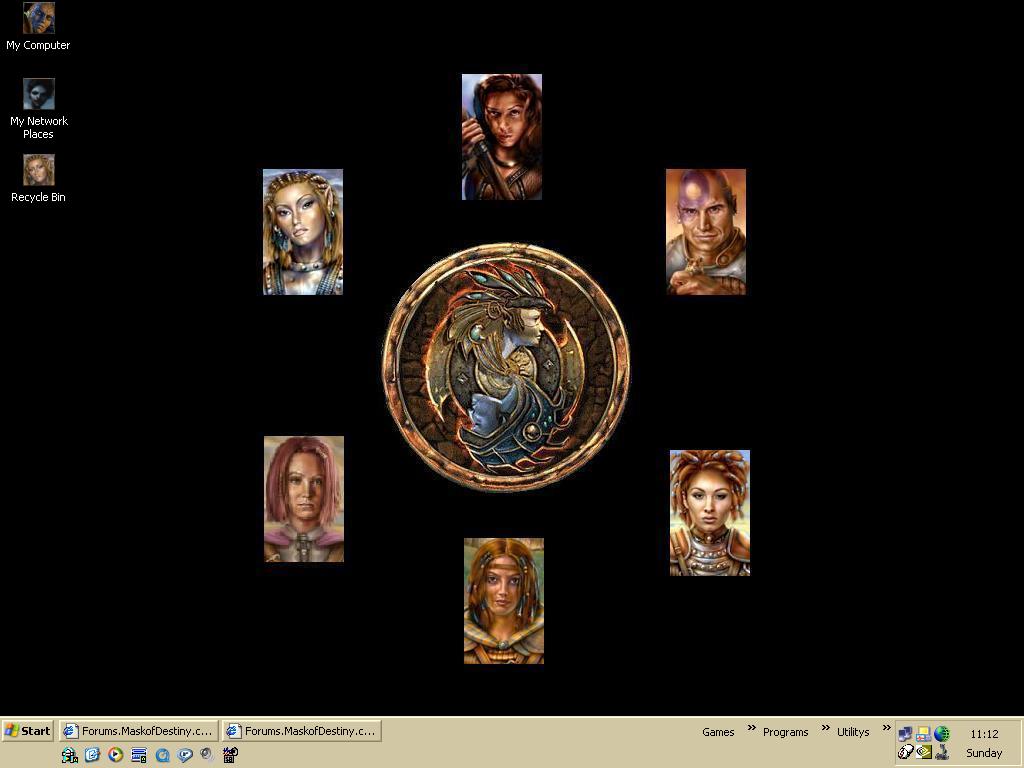Viewport: 1024px width, 768px height.
Task: Switch to first Forums.MaskofDestiny taskbar window
Action: click(138, 731)
